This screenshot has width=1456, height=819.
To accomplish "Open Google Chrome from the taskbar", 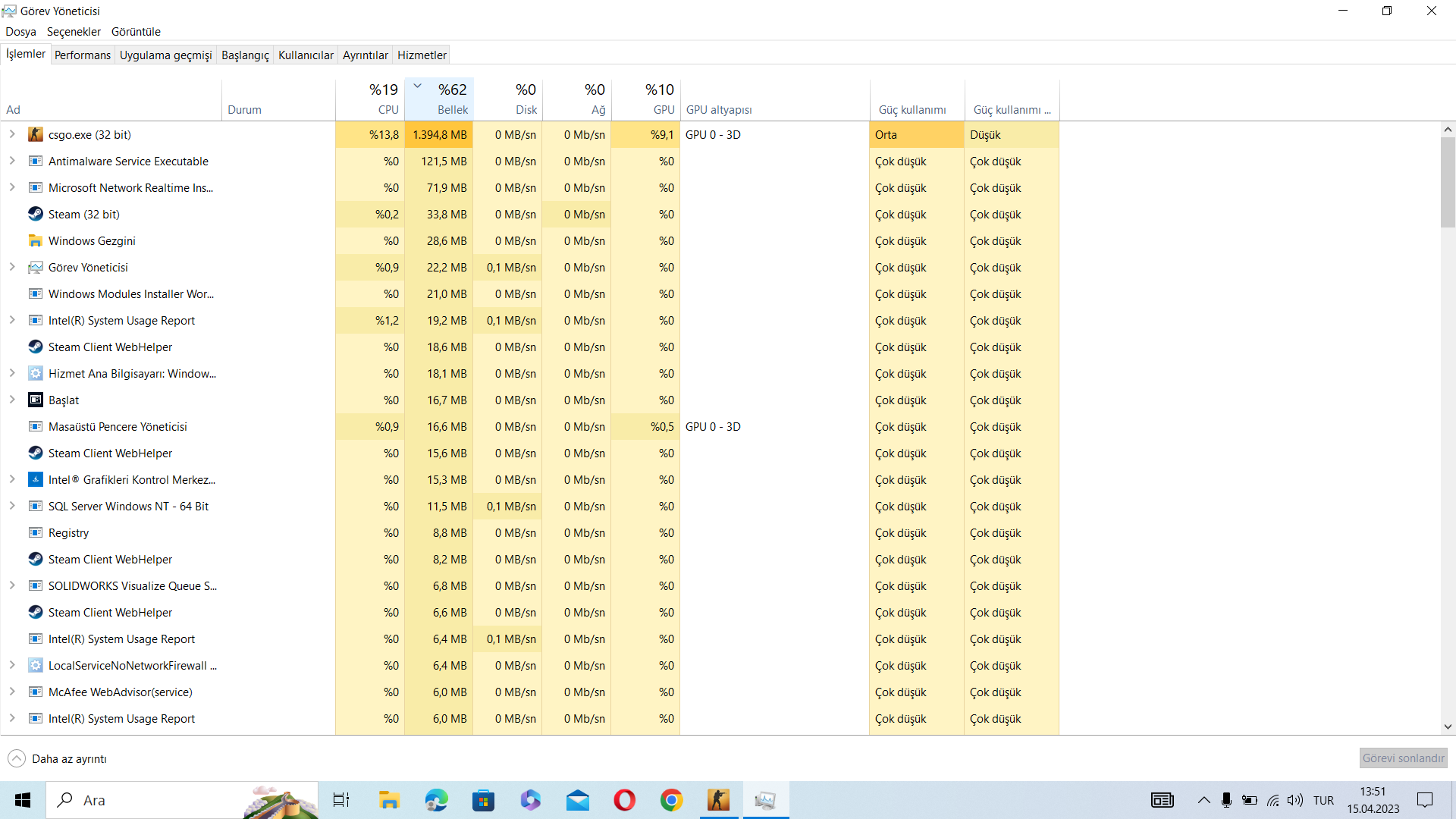I will (x=671, y=800).
